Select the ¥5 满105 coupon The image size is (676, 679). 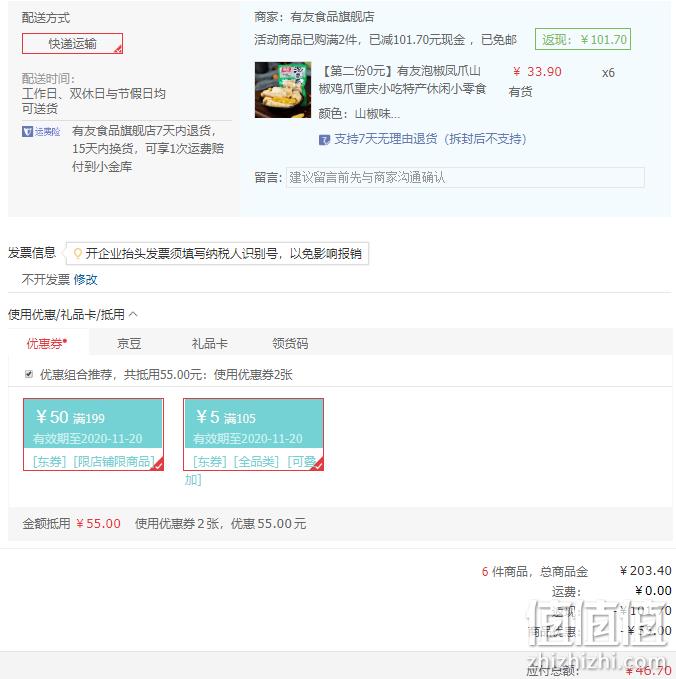(x=253, y=434)
